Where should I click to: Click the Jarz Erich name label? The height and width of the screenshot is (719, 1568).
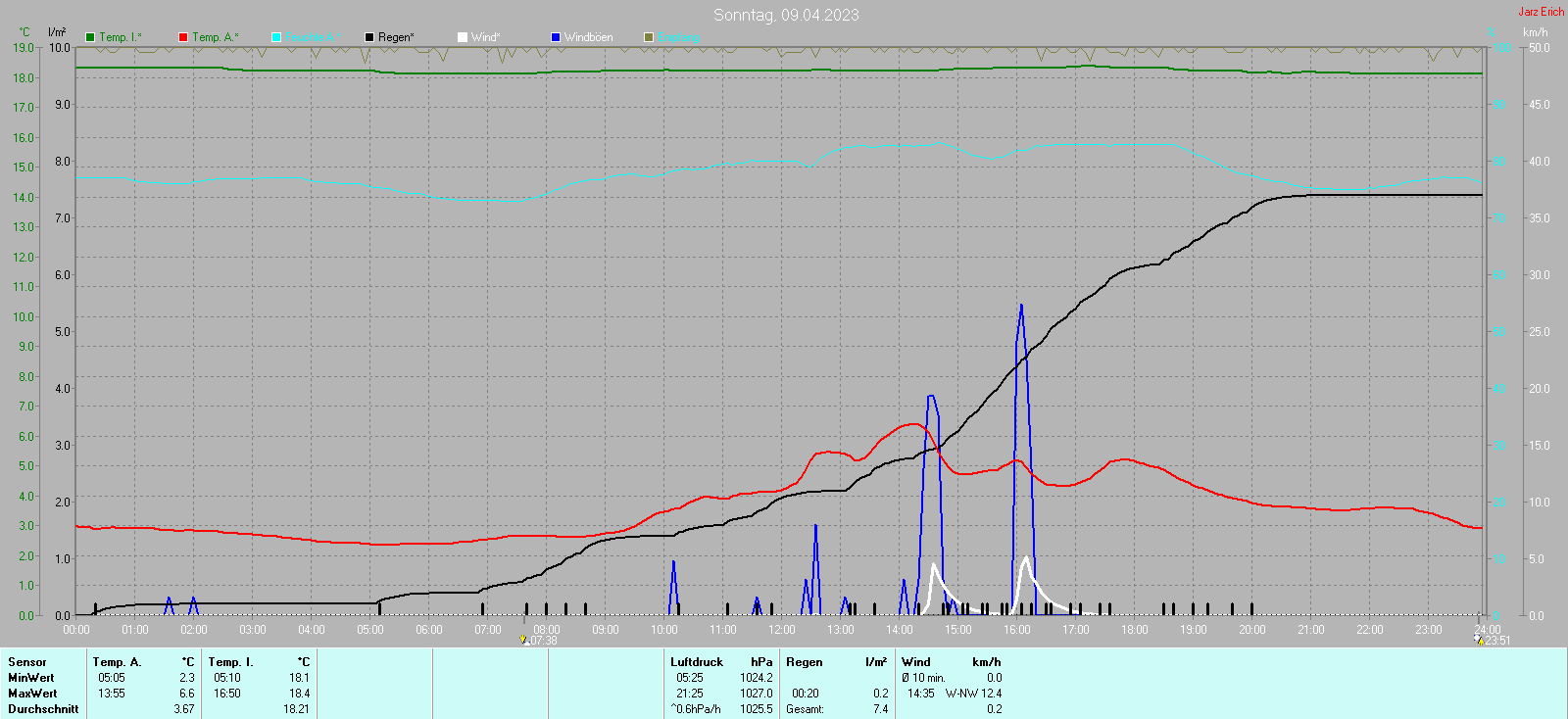tap(1541, 12)
